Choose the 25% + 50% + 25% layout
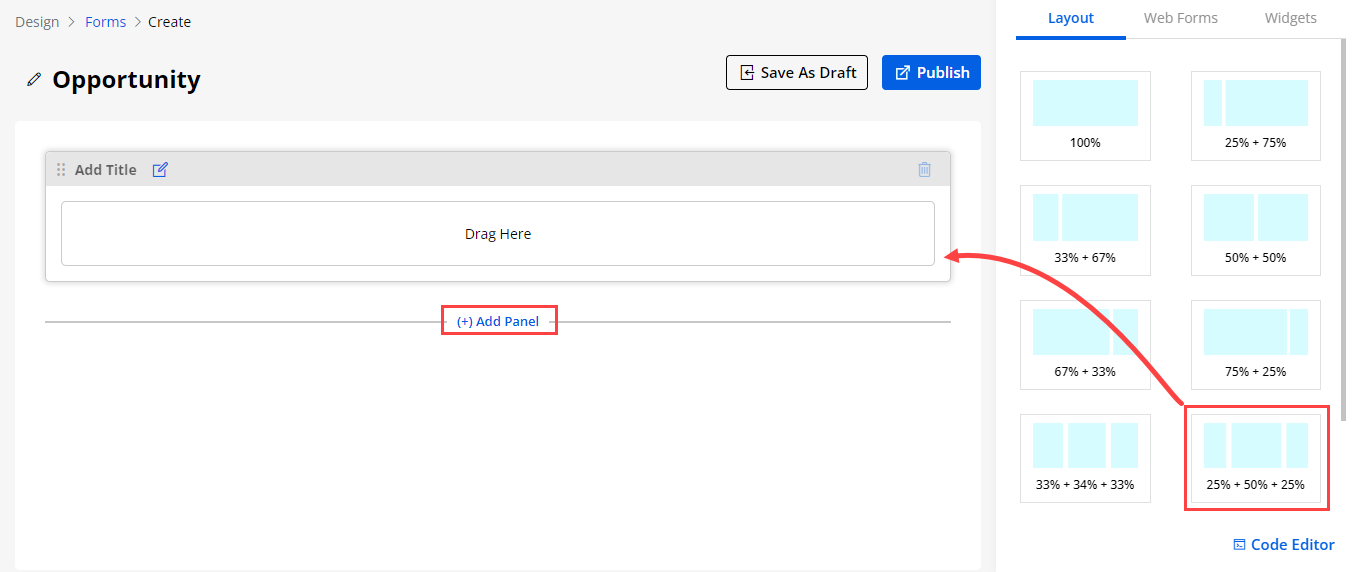The width and height of the screenshot is (1352, 572). [x=1255, y=458]
